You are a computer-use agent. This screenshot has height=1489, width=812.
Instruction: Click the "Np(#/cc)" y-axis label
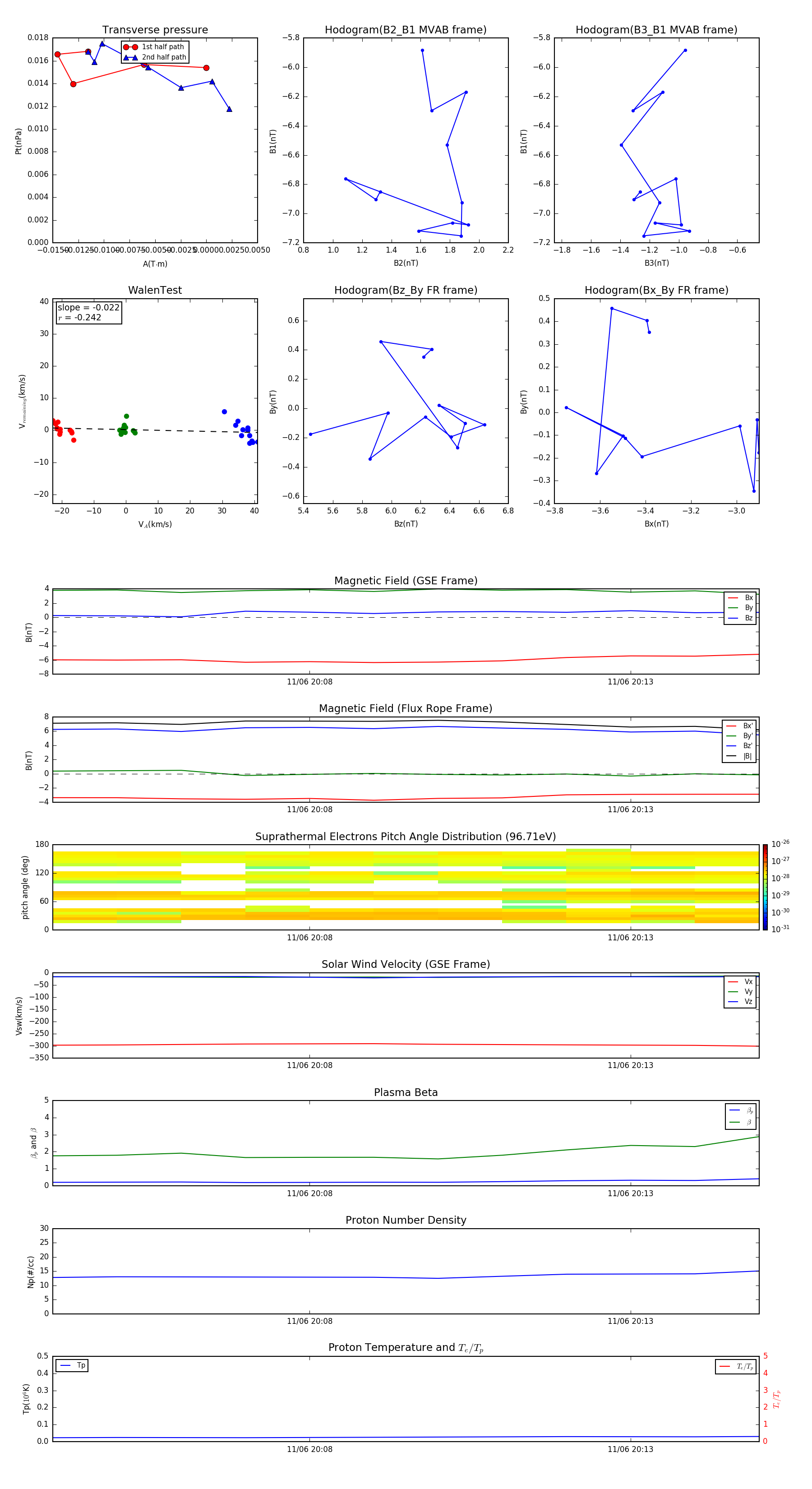tap(31, 1272)
